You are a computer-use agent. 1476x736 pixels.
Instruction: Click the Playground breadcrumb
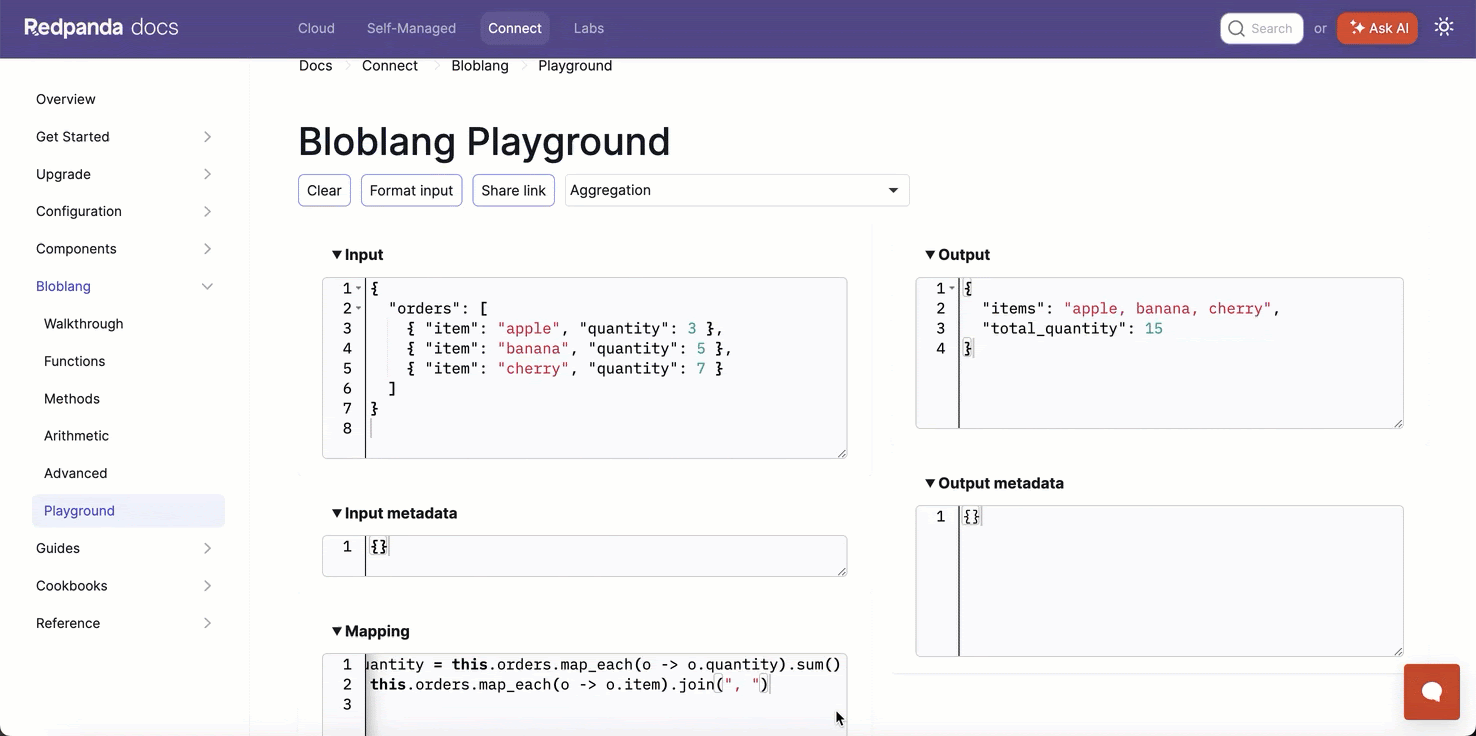(x=575, y=66)
